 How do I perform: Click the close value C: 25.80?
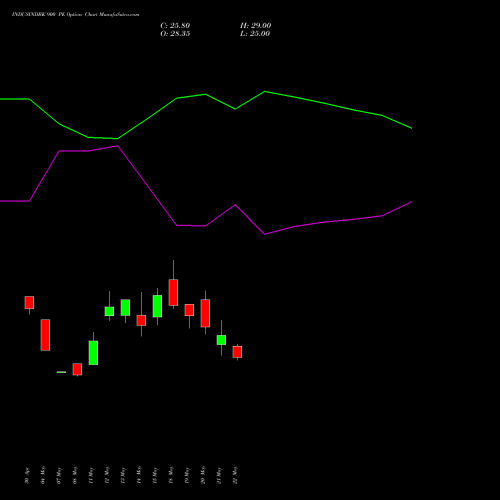175,26
